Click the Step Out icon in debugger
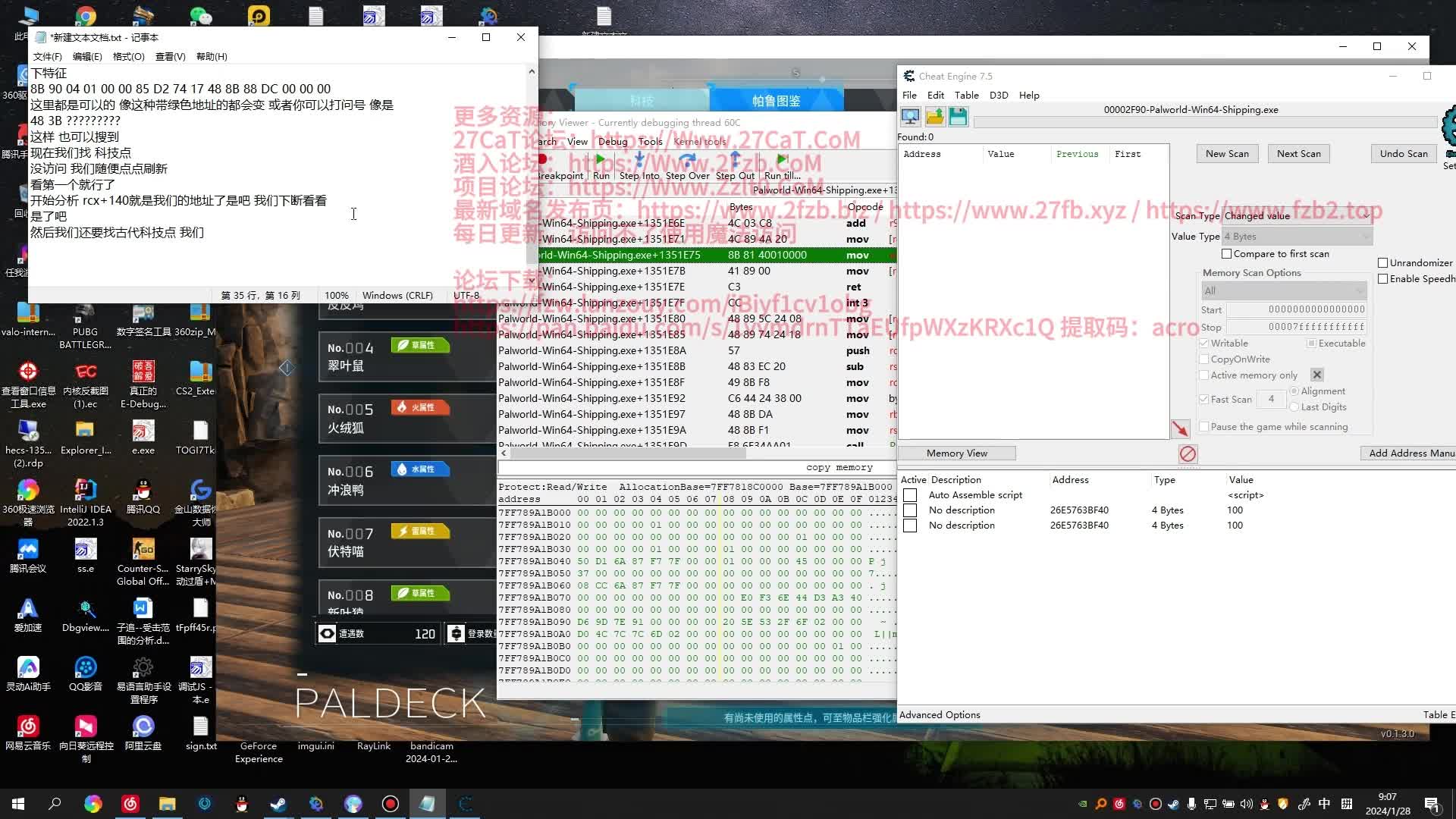 735,160
